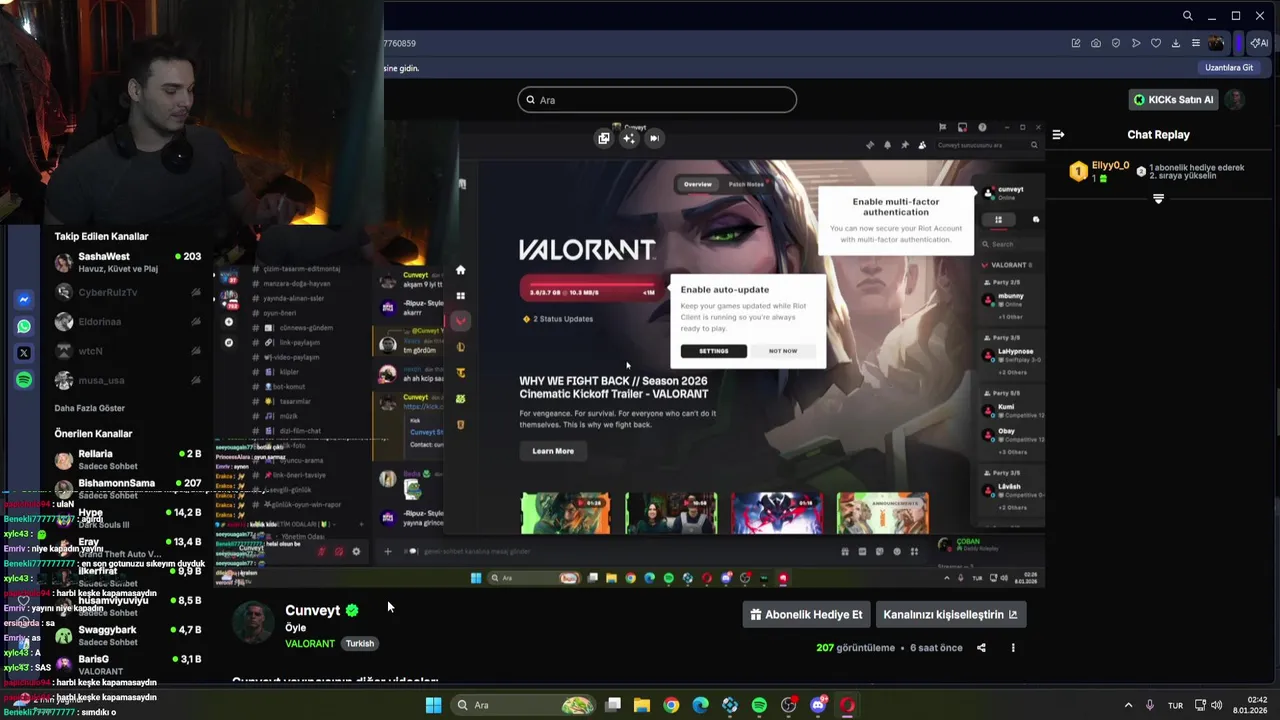1280x720 pixels.
Task: Open the shield privacy protection icon
Action: 1116,43
